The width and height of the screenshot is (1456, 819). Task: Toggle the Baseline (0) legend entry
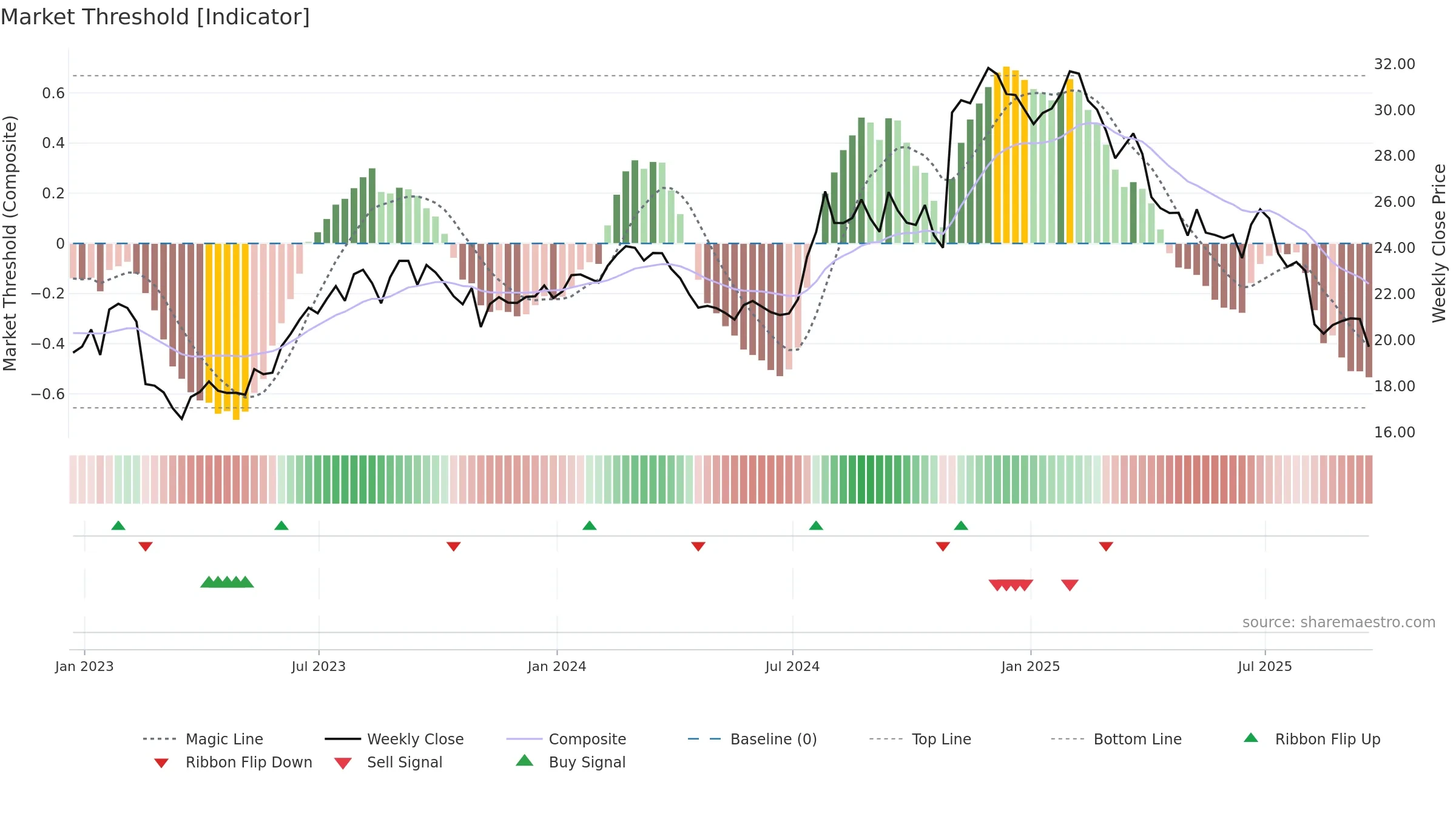[x=753, y=739]
